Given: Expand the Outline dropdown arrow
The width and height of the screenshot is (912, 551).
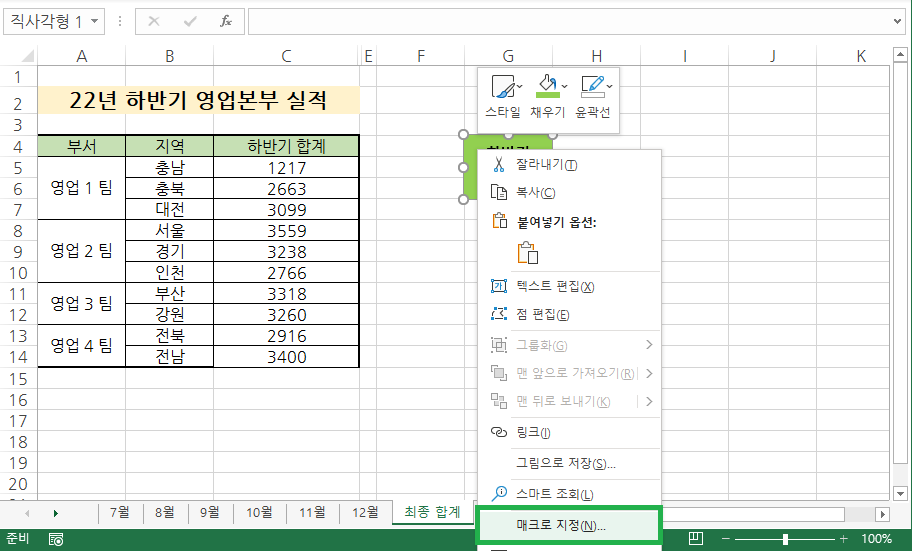Looking at the screenshot, I should 609,87.
